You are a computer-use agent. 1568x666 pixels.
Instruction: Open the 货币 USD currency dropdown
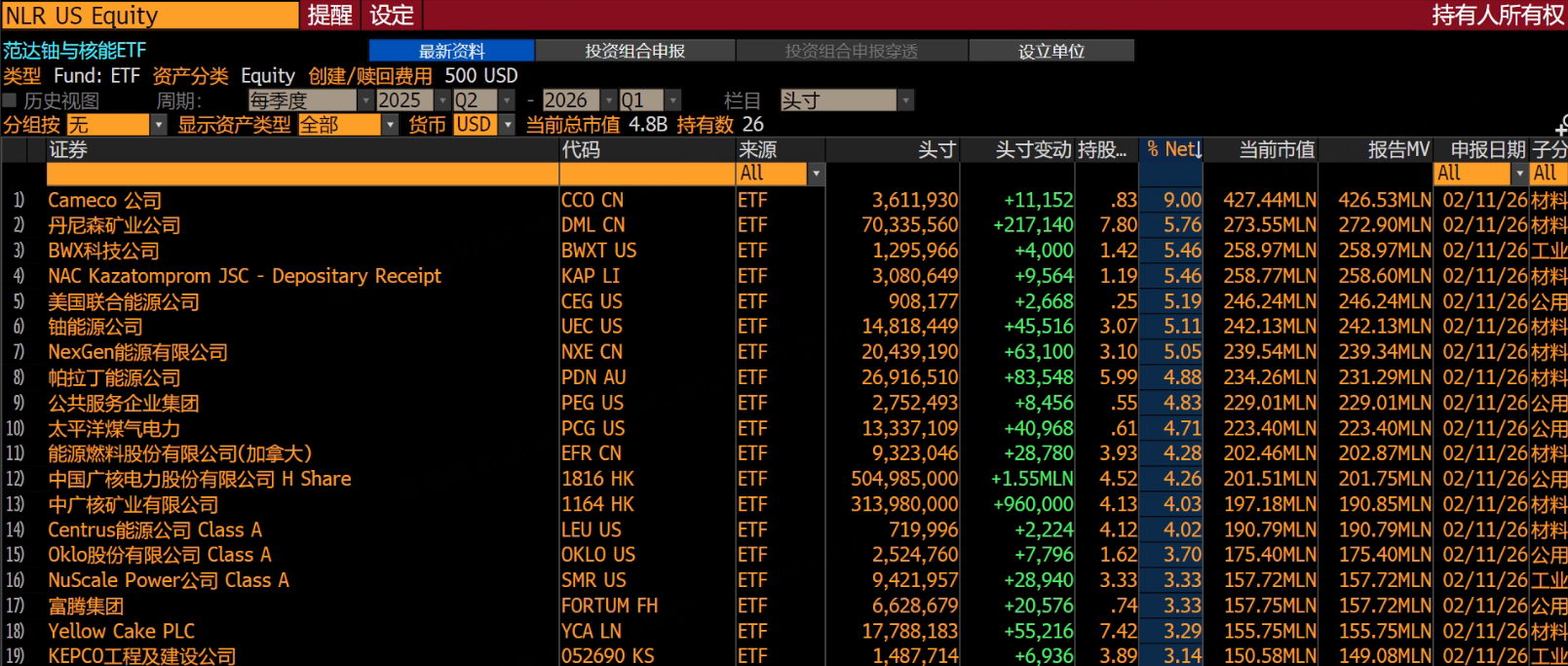pos(508,125)
